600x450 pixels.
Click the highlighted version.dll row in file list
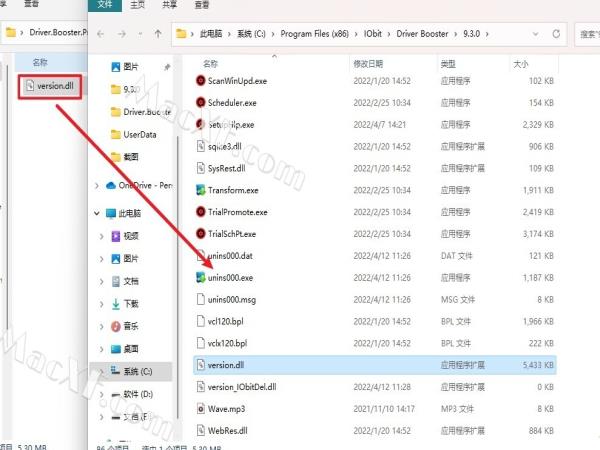(x=375, y=365)
